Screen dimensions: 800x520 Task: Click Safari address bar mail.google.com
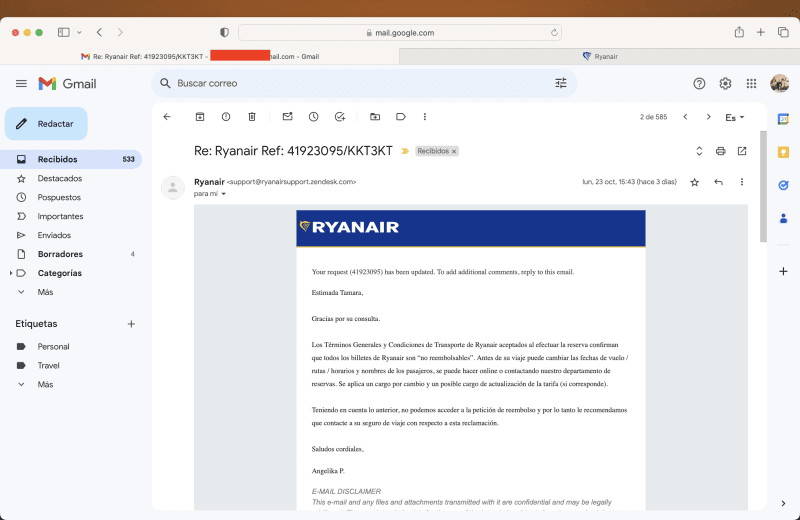pyautogui.click(x=400, y=33)
